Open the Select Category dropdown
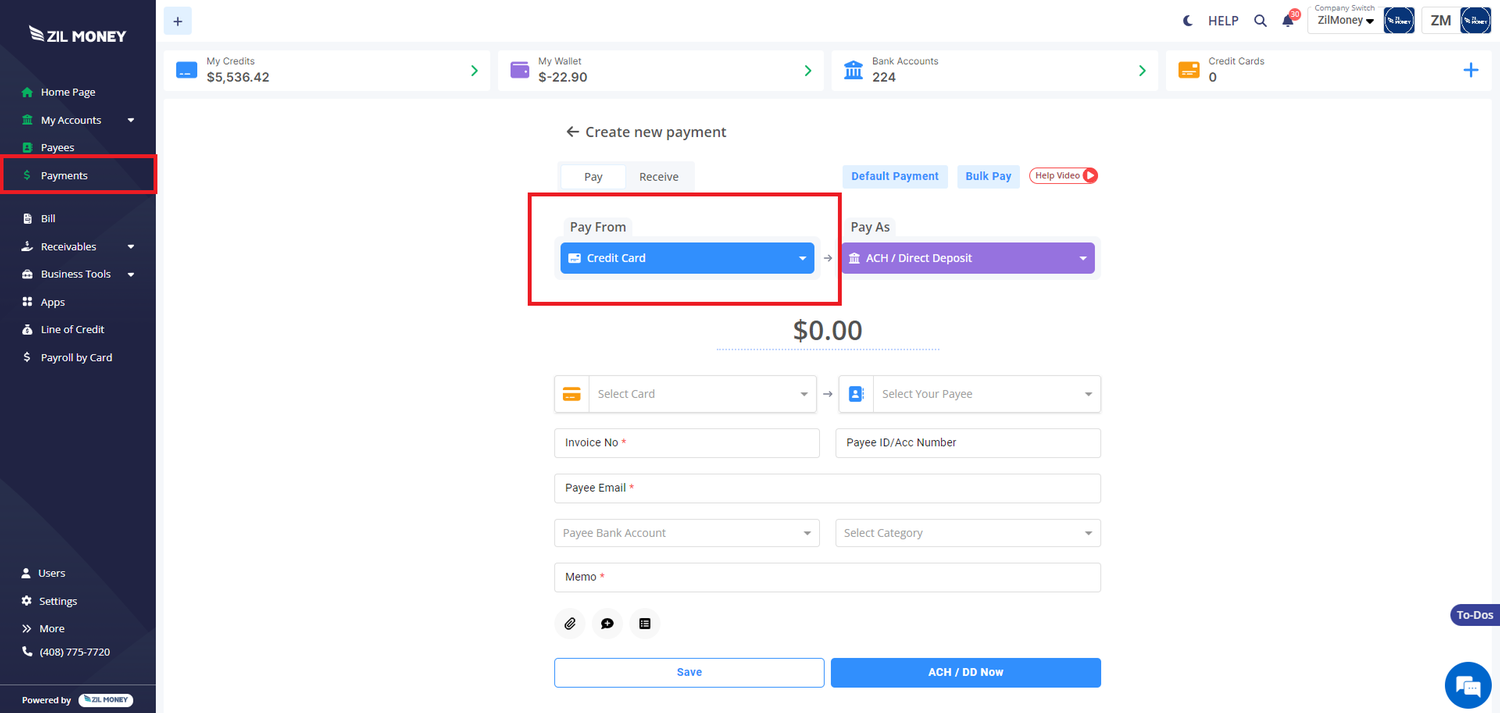Image resolution: width=1500 pixels, height=713 pixels. pyautogui.click(x=968, y=533)
